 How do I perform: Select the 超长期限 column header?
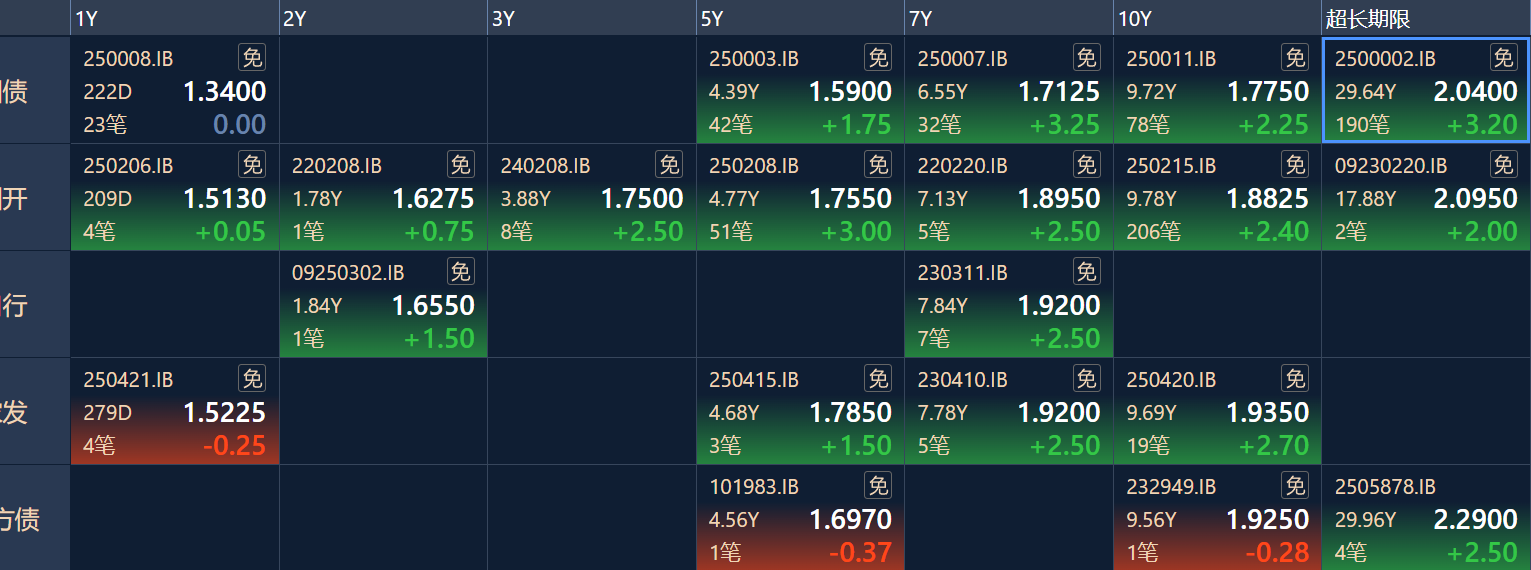coord(1427,18)
